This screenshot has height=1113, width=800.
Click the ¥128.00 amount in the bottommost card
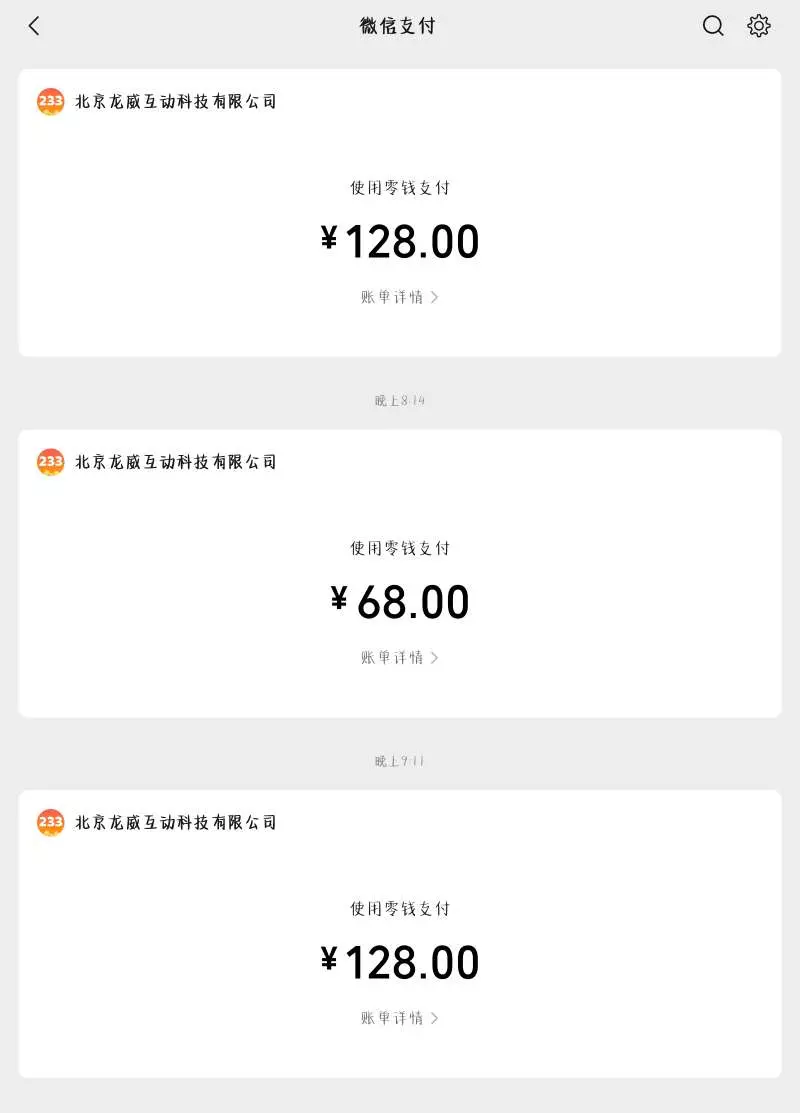(400, 963)
